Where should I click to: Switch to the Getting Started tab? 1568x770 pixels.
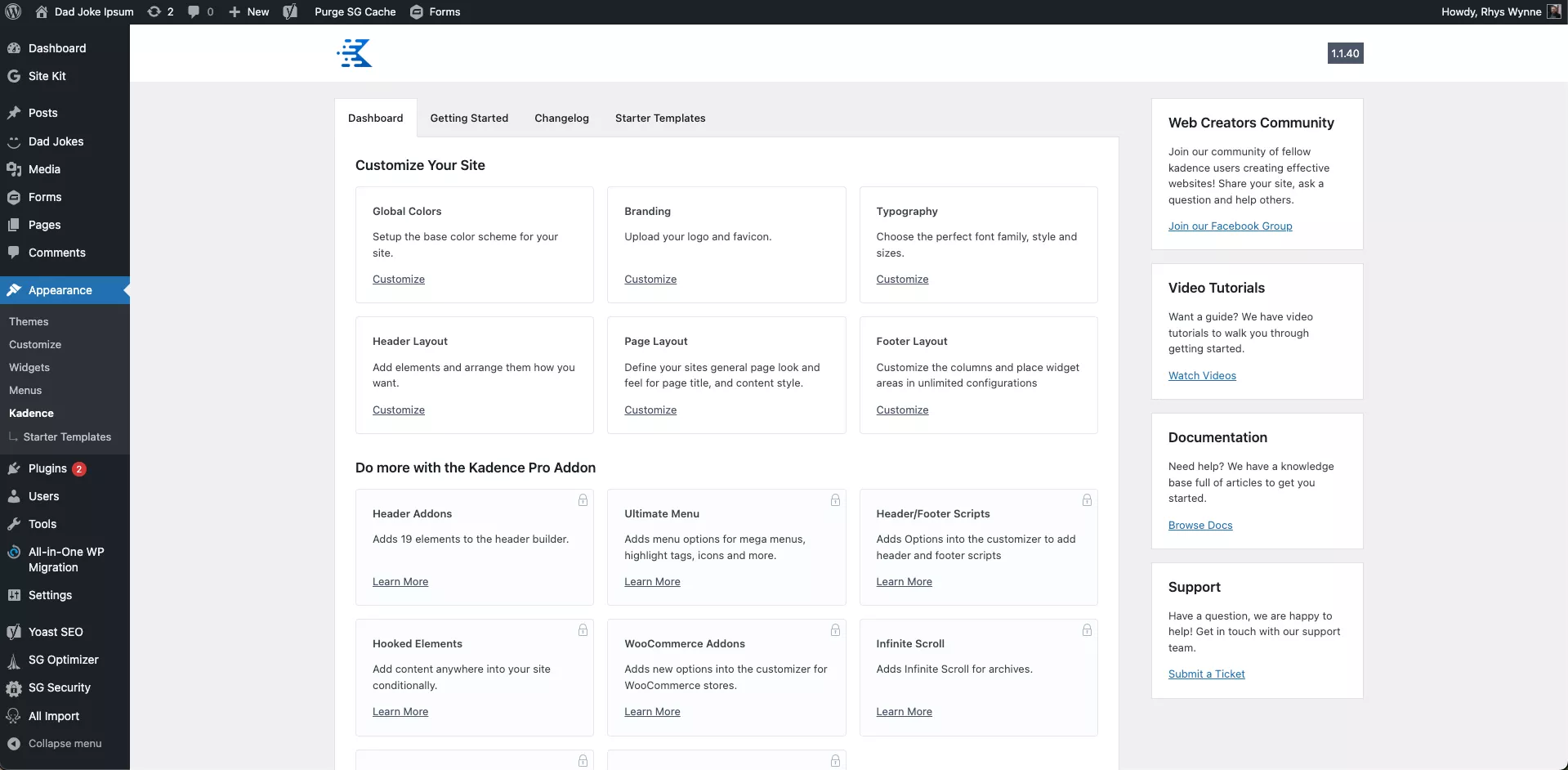pyautogui.click(x=469, y=118)
